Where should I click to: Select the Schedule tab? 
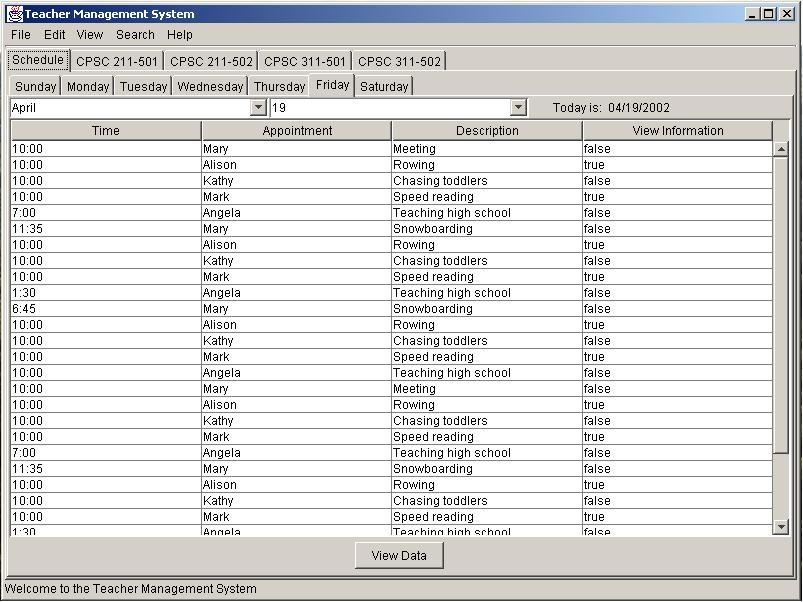(37, 60)
